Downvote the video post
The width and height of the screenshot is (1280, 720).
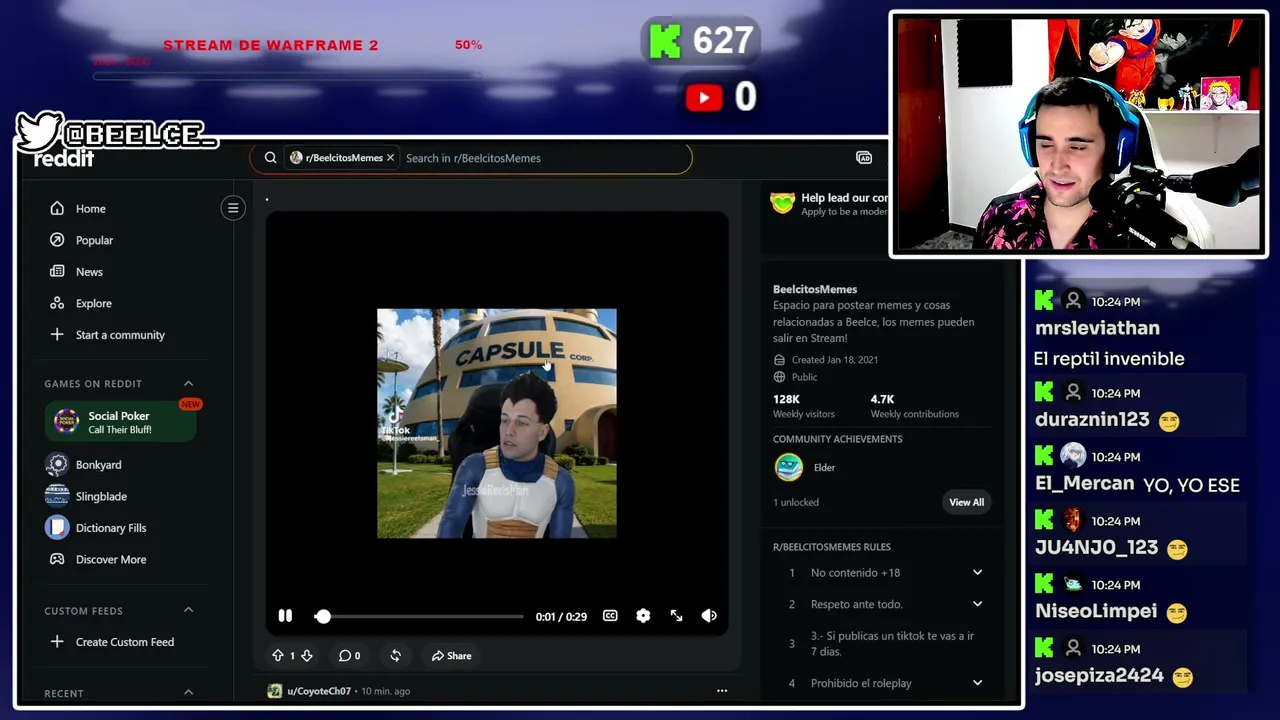(307, 656)
